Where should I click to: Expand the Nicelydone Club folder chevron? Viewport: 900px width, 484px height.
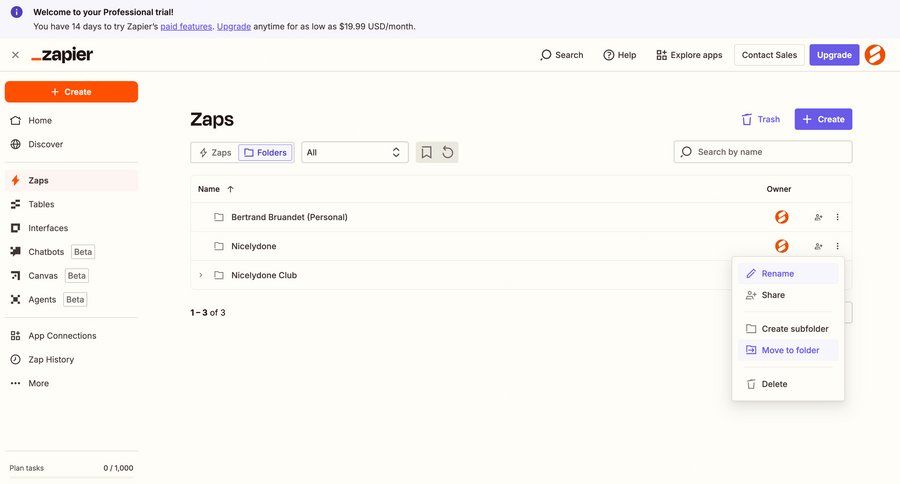coord(200,275)
